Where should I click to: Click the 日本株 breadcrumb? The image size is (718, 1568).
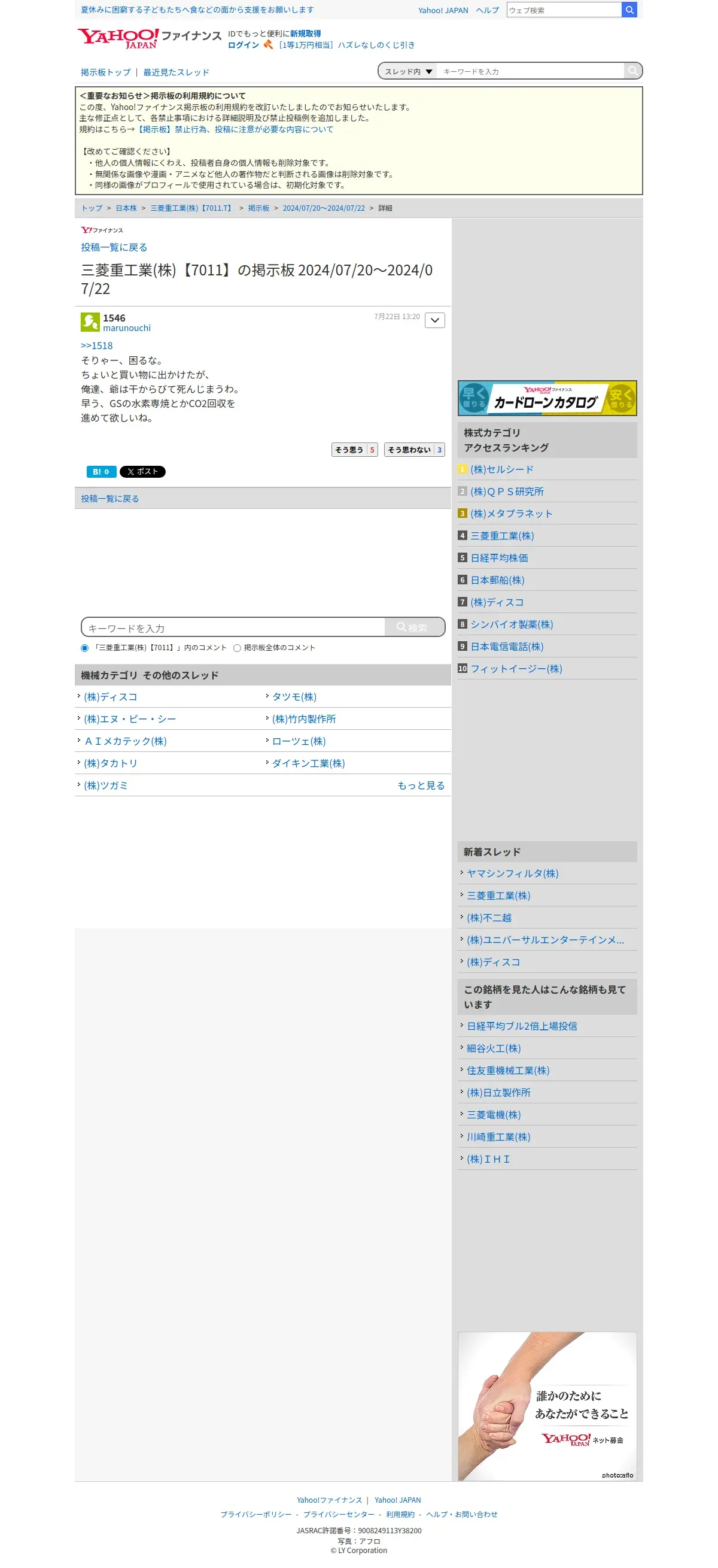(127, 208)
